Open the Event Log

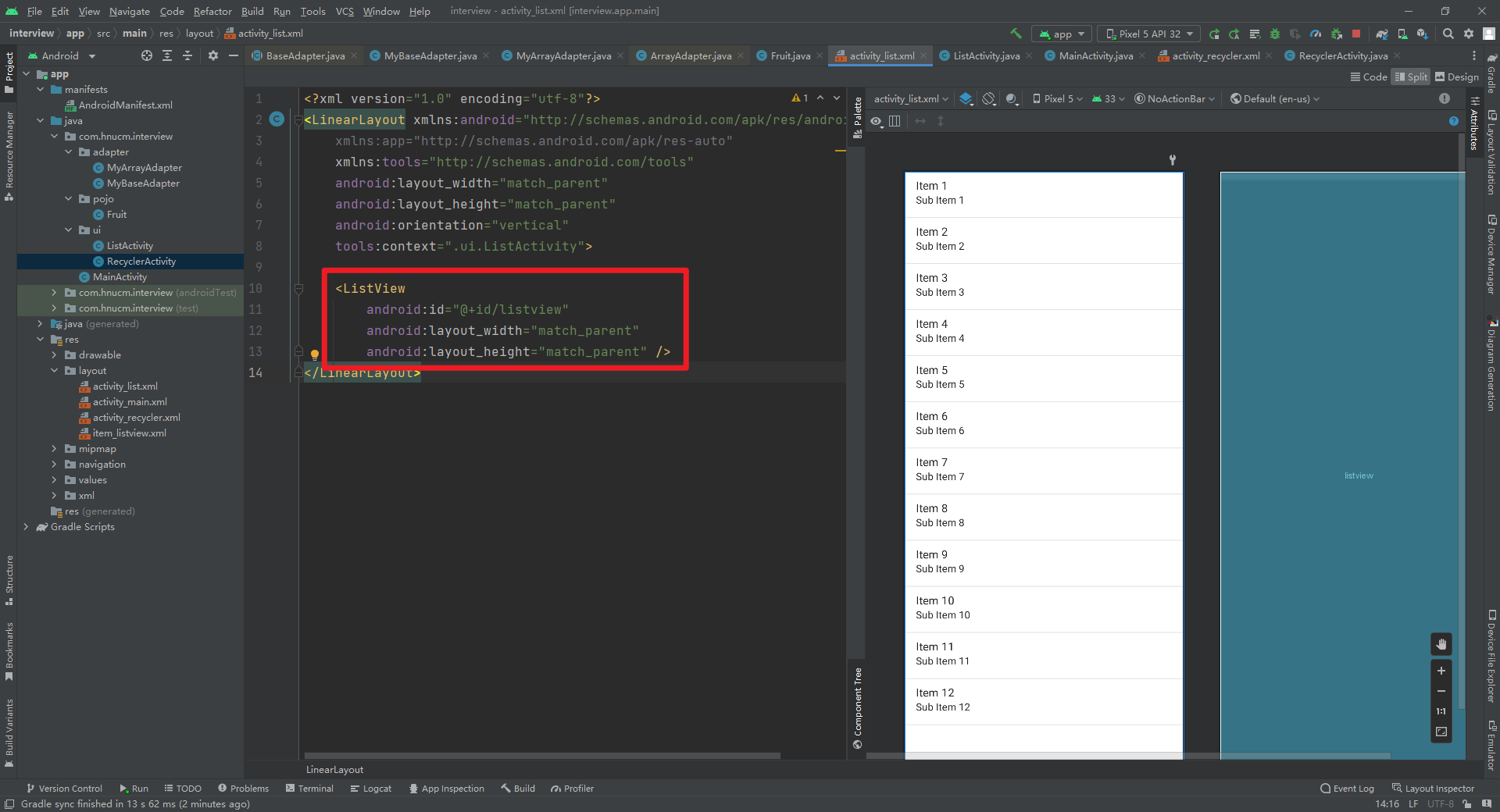[1347, 789]
